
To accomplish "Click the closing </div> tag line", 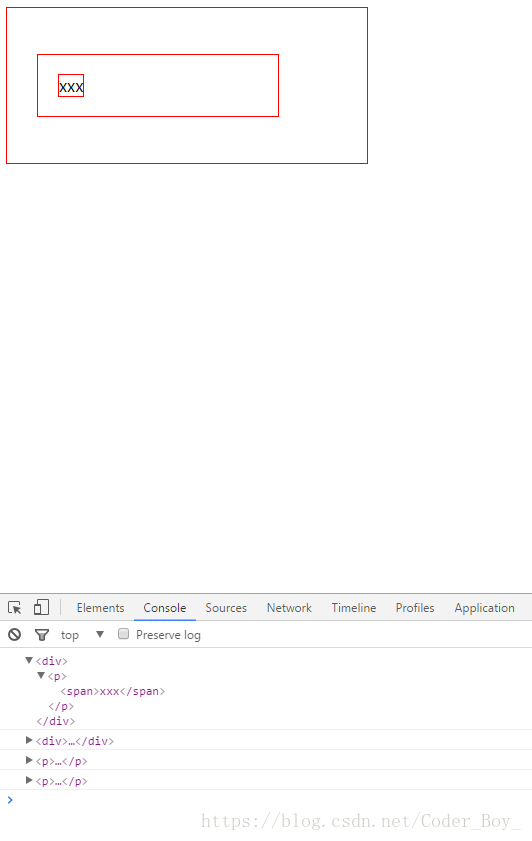I will (56, 721).
